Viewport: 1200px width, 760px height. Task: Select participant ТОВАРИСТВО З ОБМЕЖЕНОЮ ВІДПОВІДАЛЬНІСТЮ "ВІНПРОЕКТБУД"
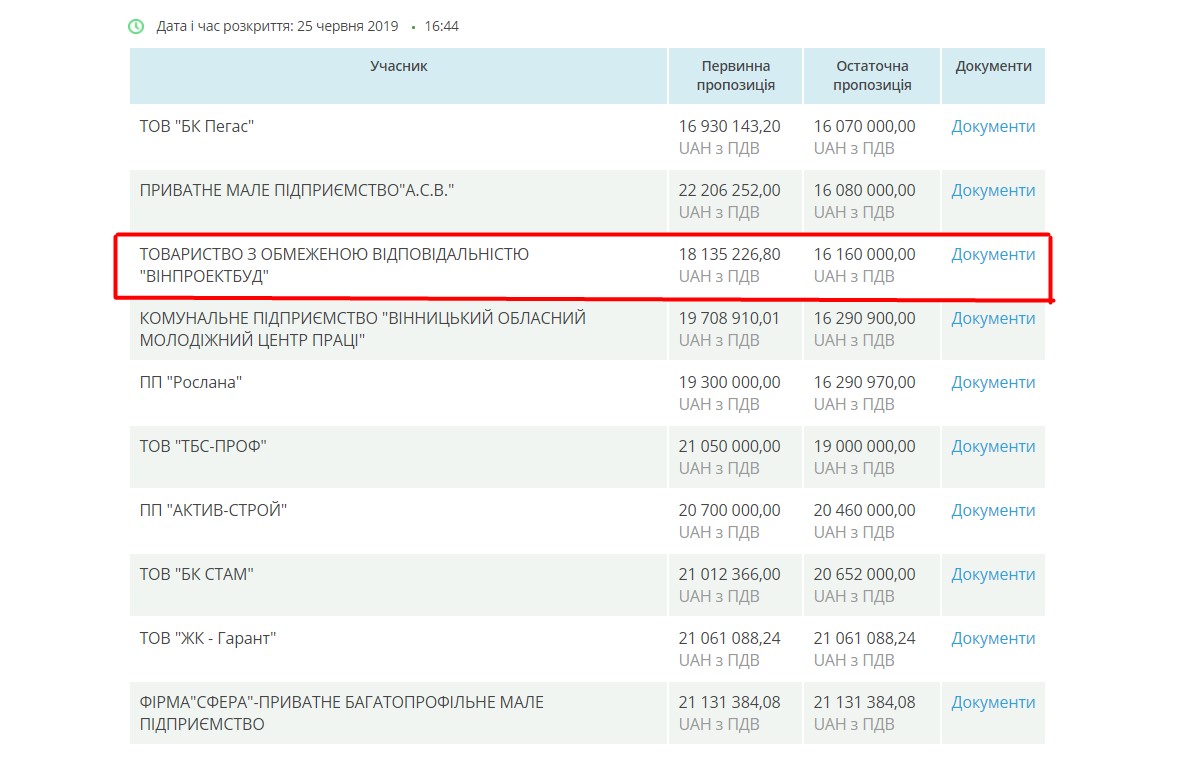(x=334, y=266)
